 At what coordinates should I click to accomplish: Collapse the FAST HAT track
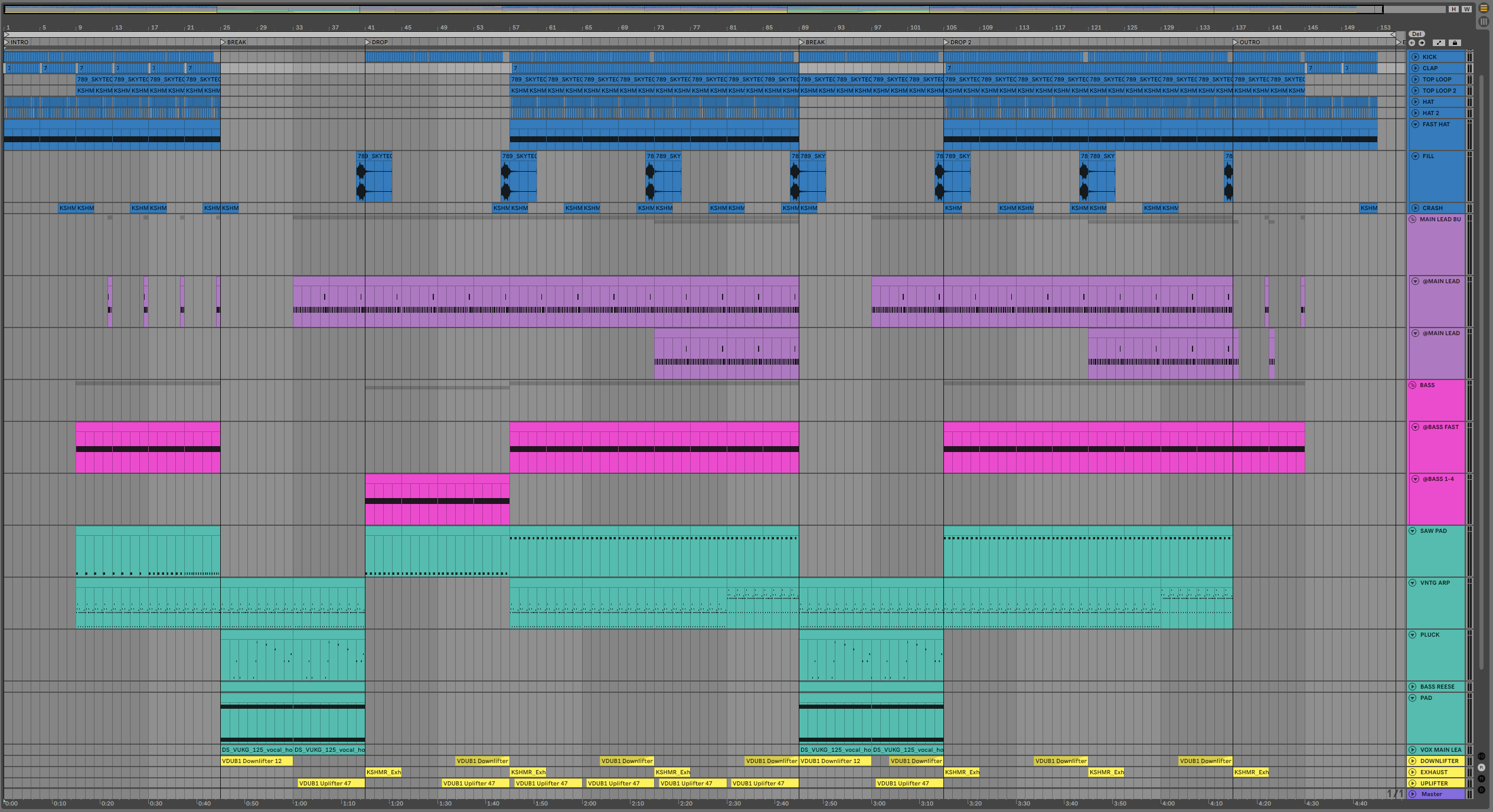(1415, 125)
